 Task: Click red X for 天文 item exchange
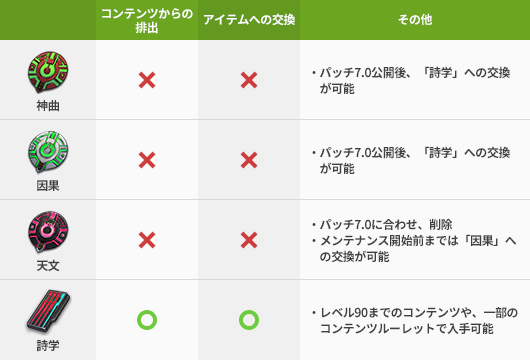[249, 240]
